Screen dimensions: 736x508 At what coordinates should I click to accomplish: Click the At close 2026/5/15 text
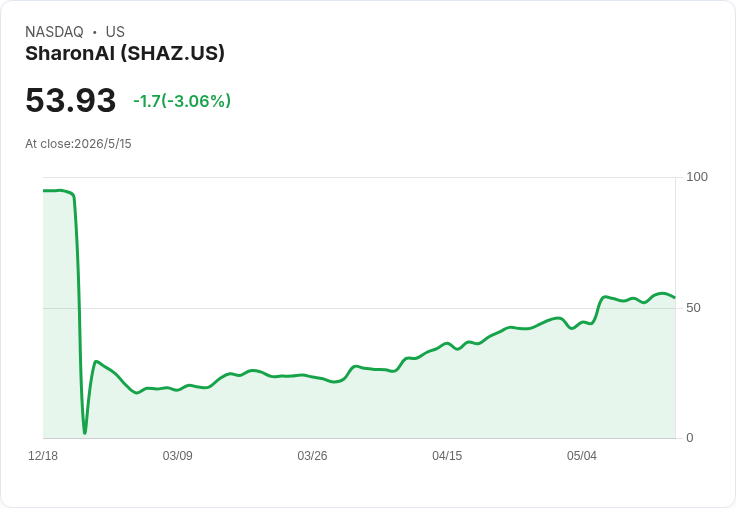(78, 144)
